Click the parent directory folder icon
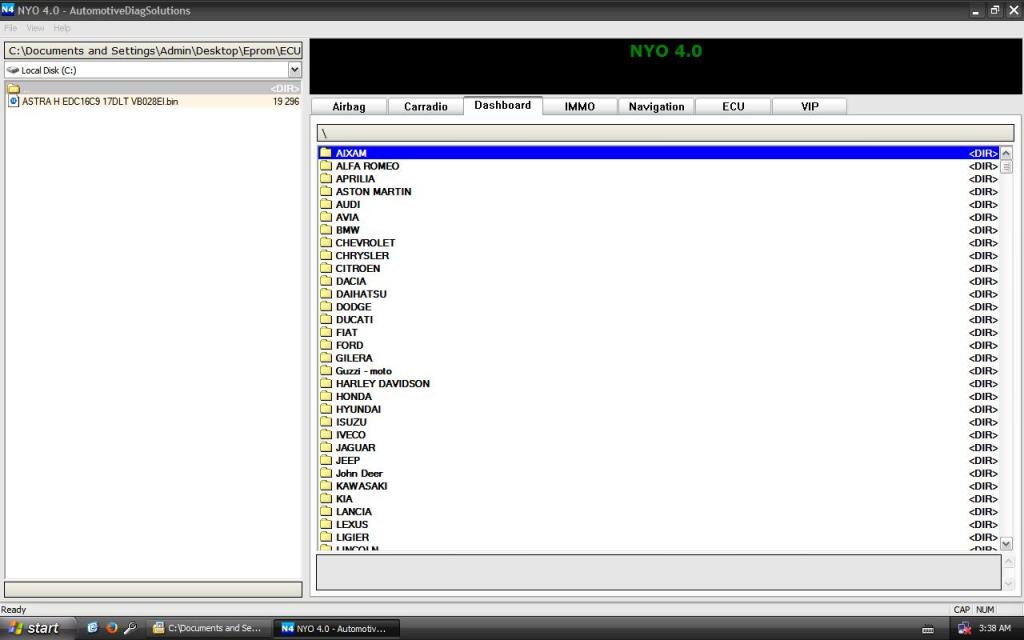 (14, 89)
